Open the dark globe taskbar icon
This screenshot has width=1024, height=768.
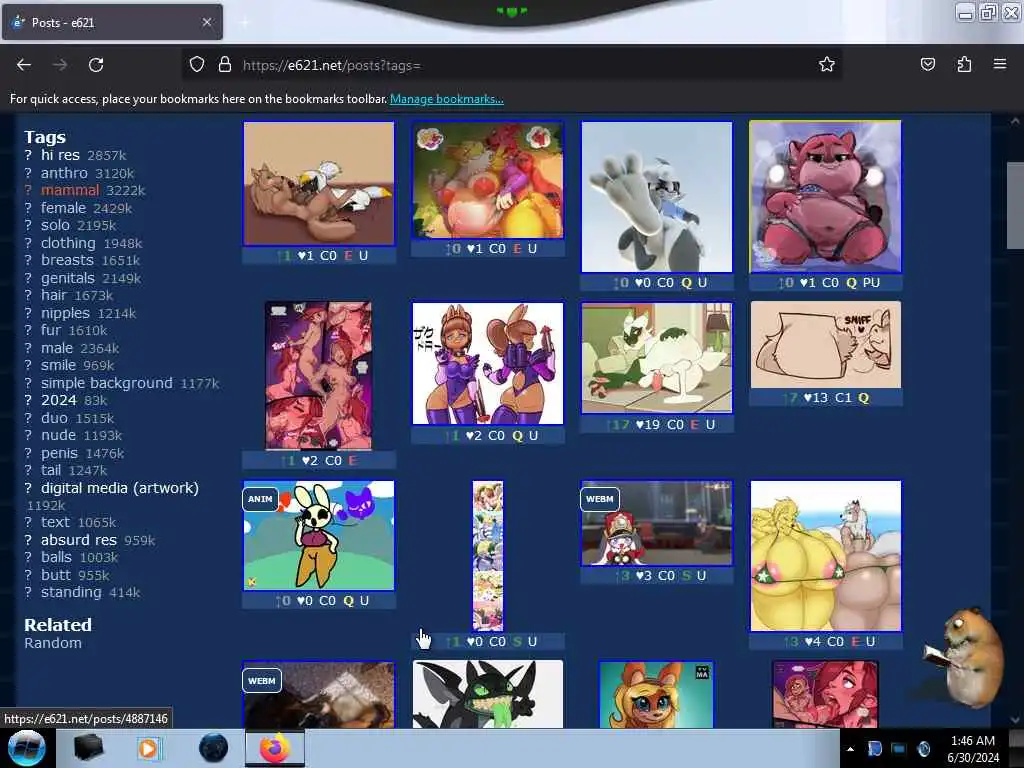[x=214, y=748]
